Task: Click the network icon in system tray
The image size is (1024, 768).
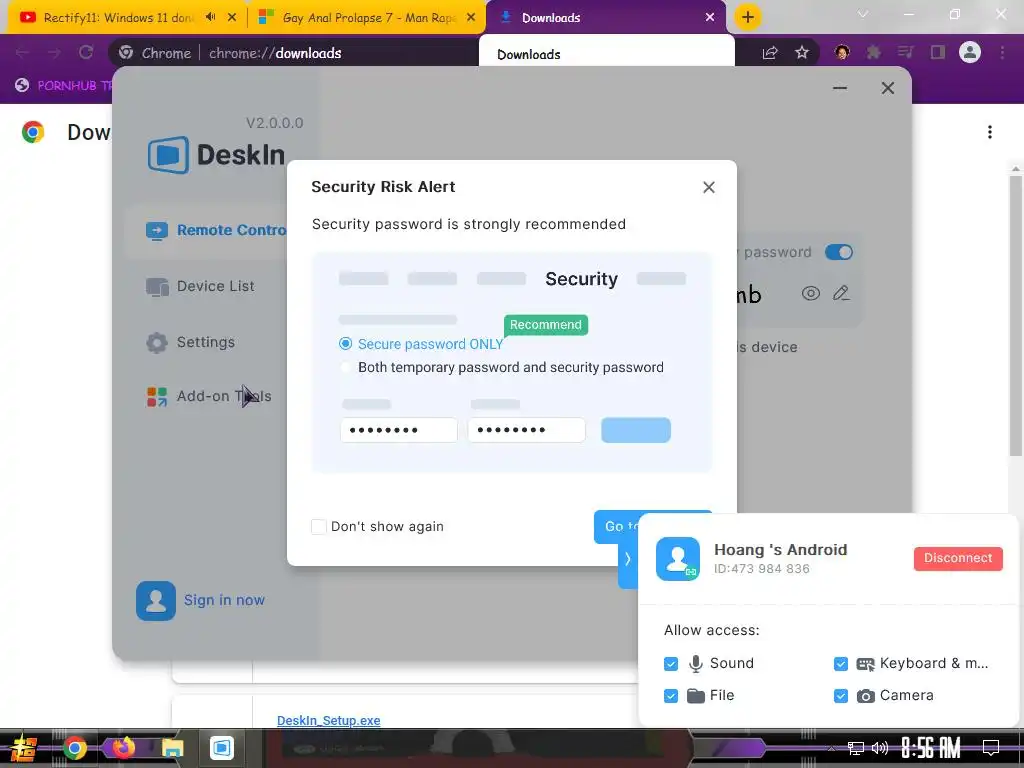Action: pos(856,748)
